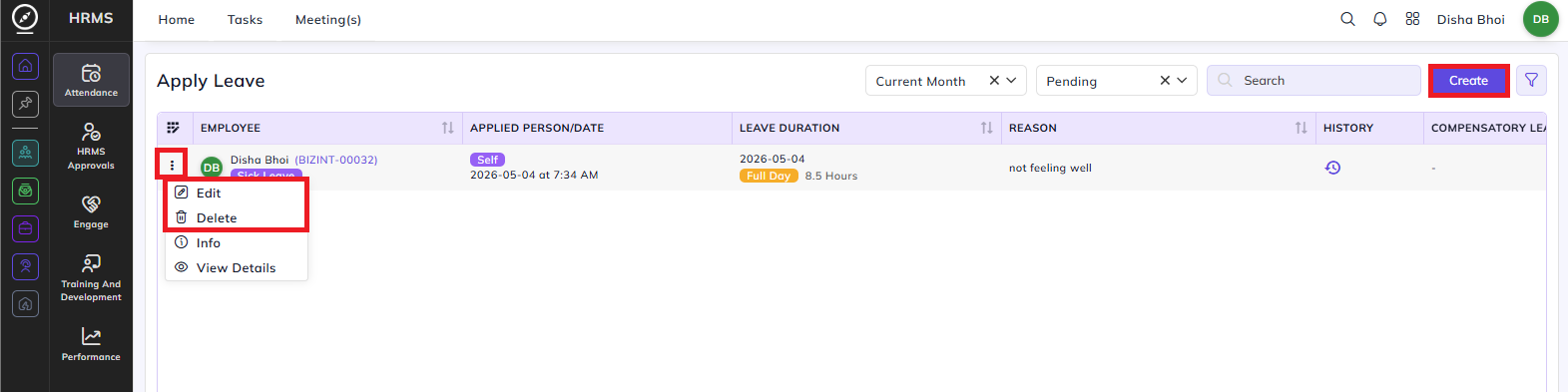Sort by Reason column
This screenshot has height=392, width=1568.
[x=1302, y=128]
